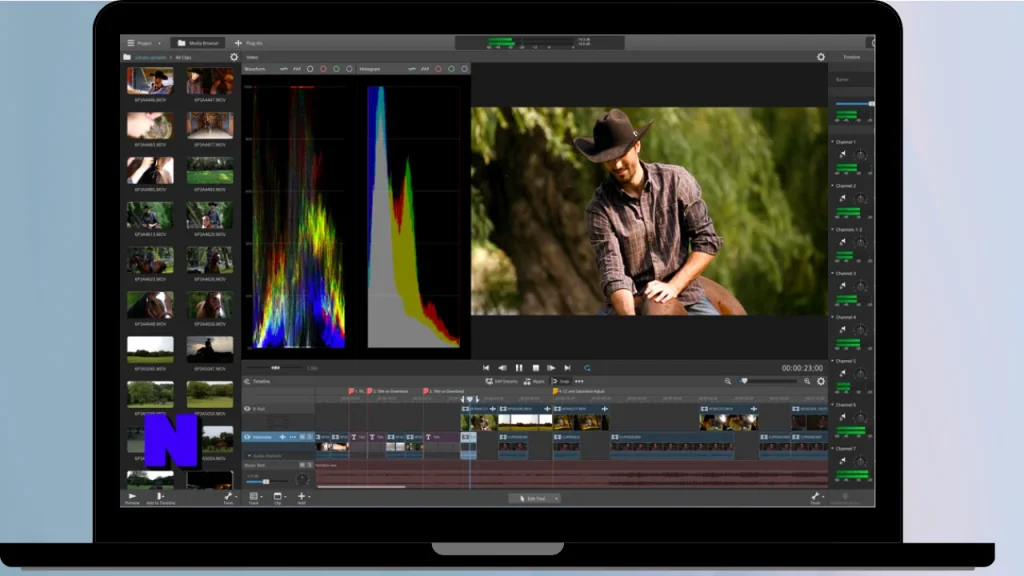Expand Audio channels under Interview track
1024x576 pixels.
pyautogui.click(x=249, y=456)
